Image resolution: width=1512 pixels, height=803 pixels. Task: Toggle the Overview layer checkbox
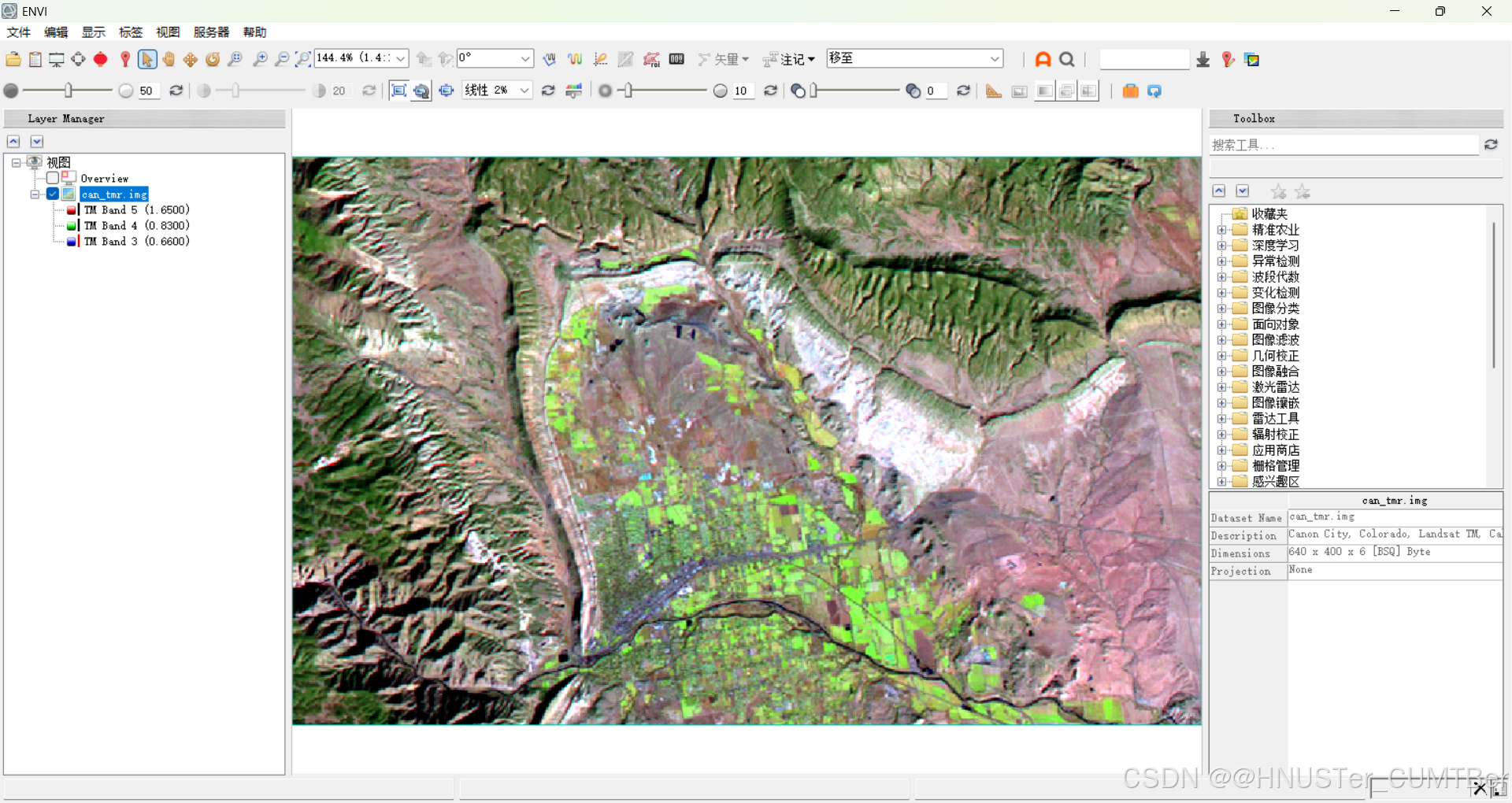53,179
